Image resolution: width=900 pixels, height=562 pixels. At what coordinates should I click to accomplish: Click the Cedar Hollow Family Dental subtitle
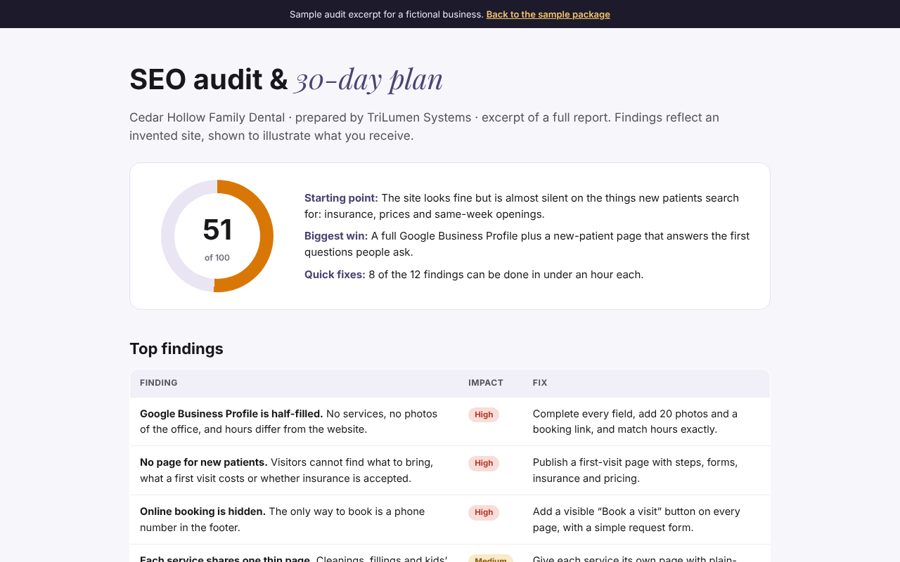coord(424,126)
